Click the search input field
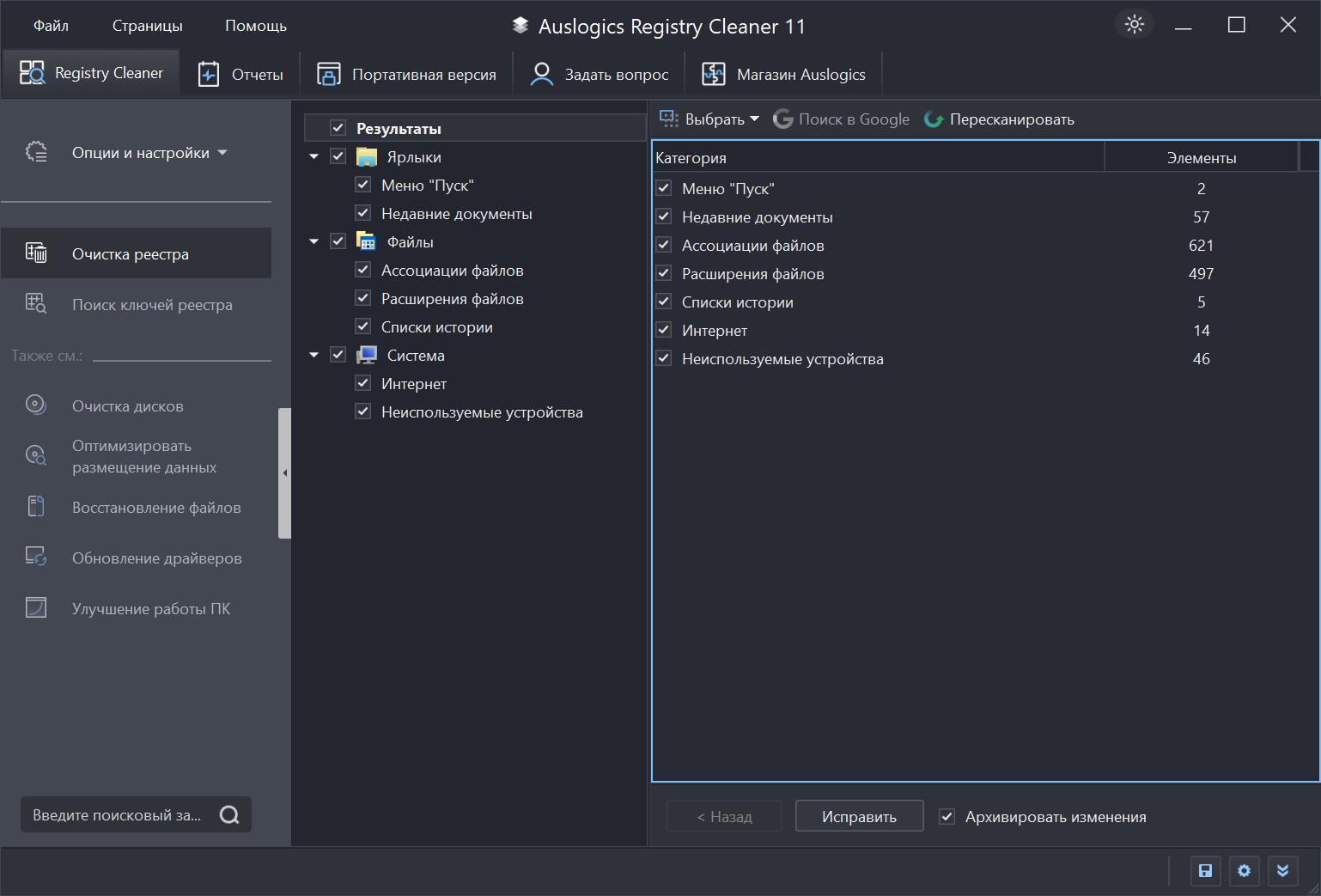 tap(117, 814)
